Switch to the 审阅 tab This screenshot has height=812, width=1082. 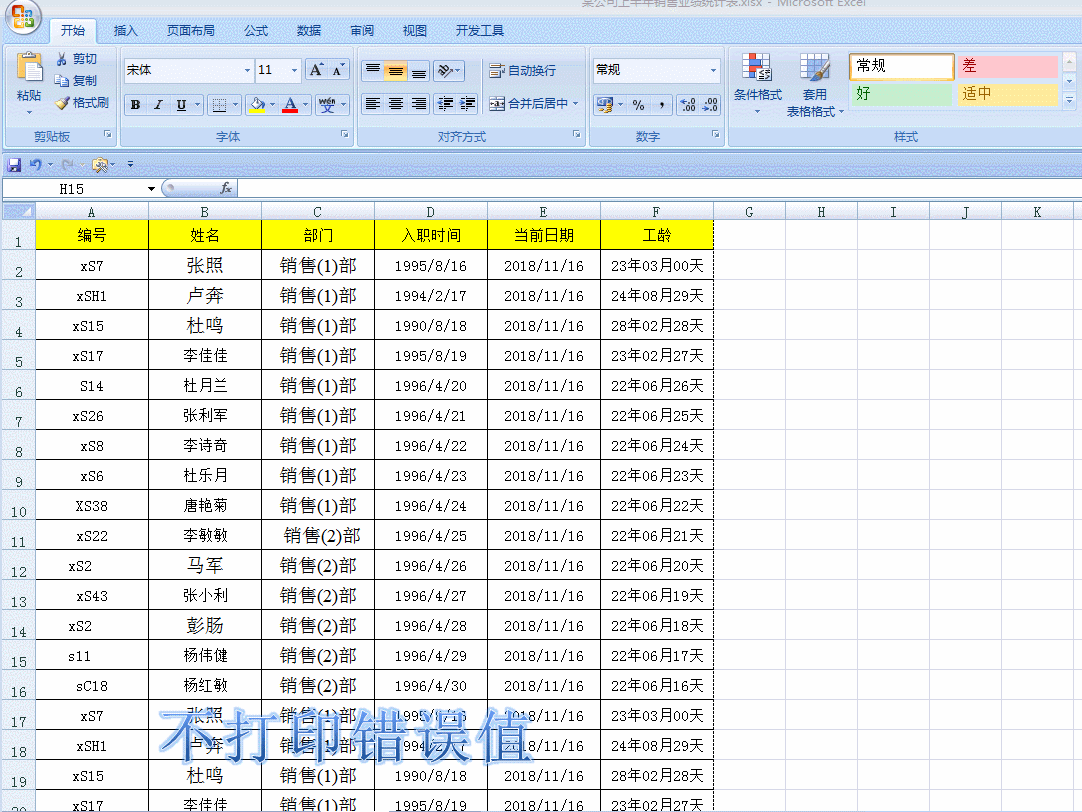(362, 30)
